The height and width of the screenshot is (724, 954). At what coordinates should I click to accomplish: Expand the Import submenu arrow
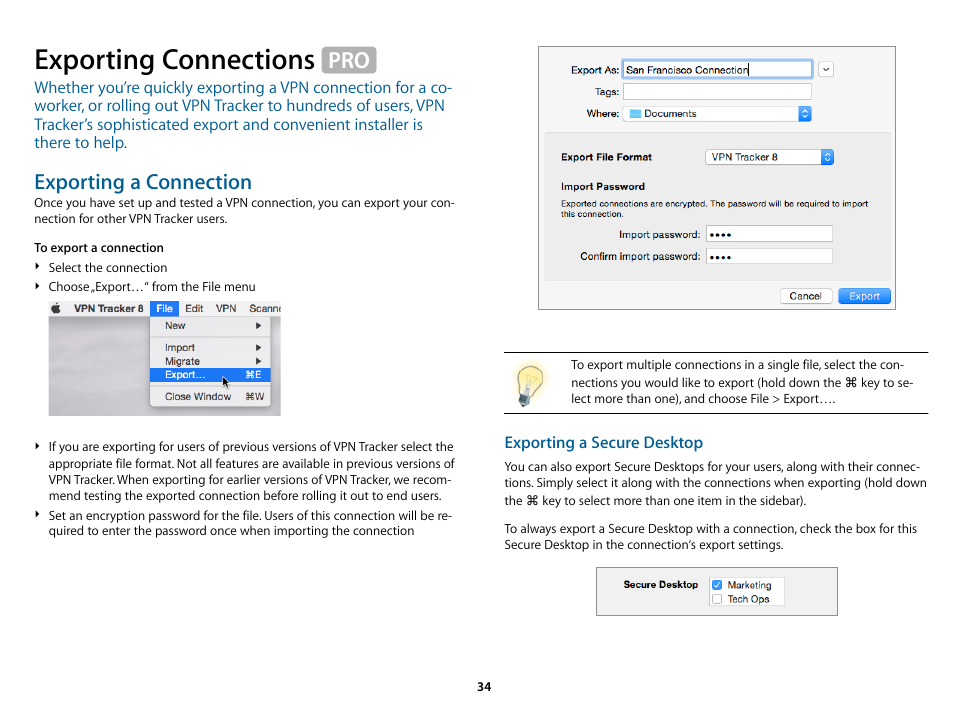[x=259, y=347]
